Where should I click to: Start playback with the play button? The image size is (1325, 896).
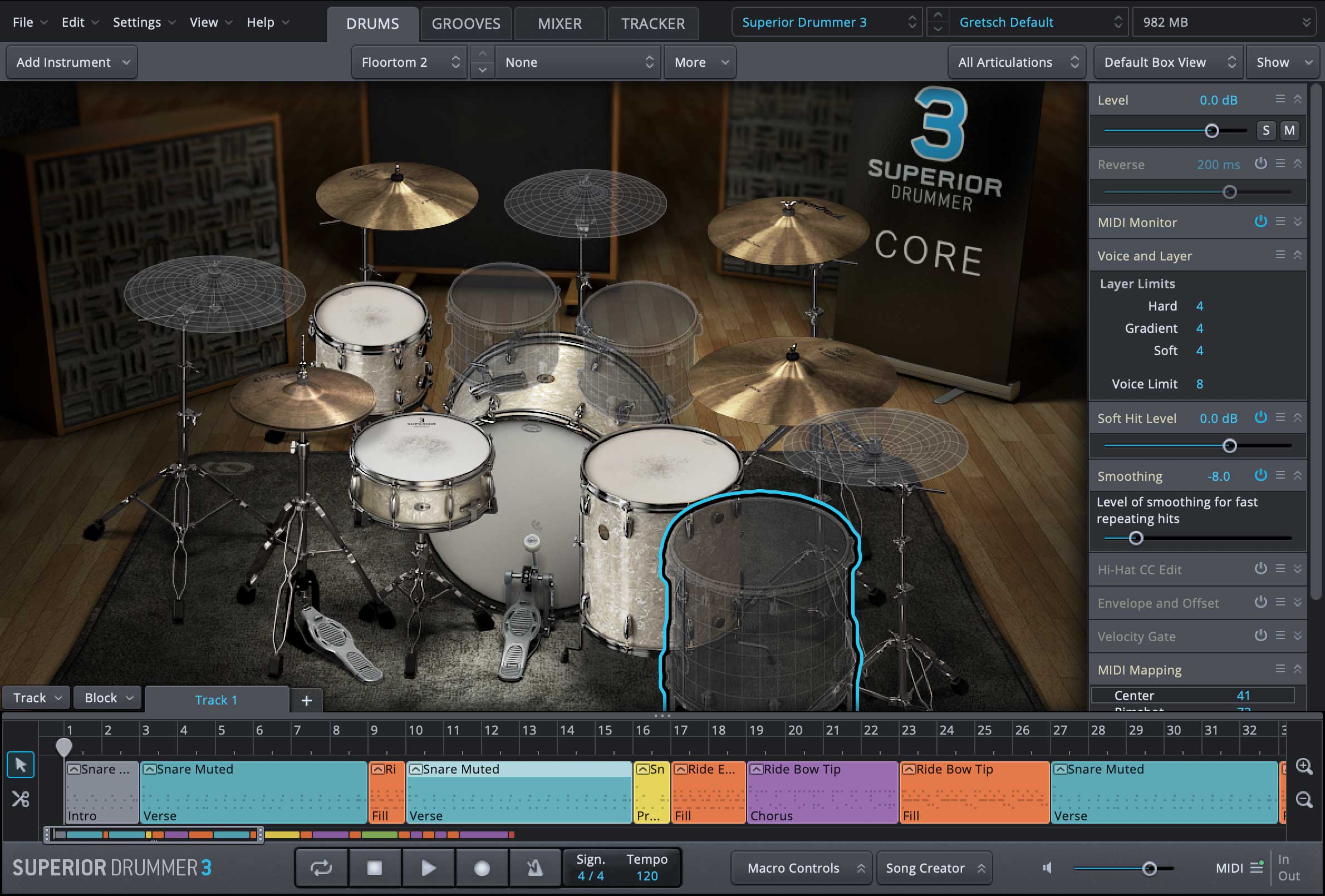tap(429, 868)
